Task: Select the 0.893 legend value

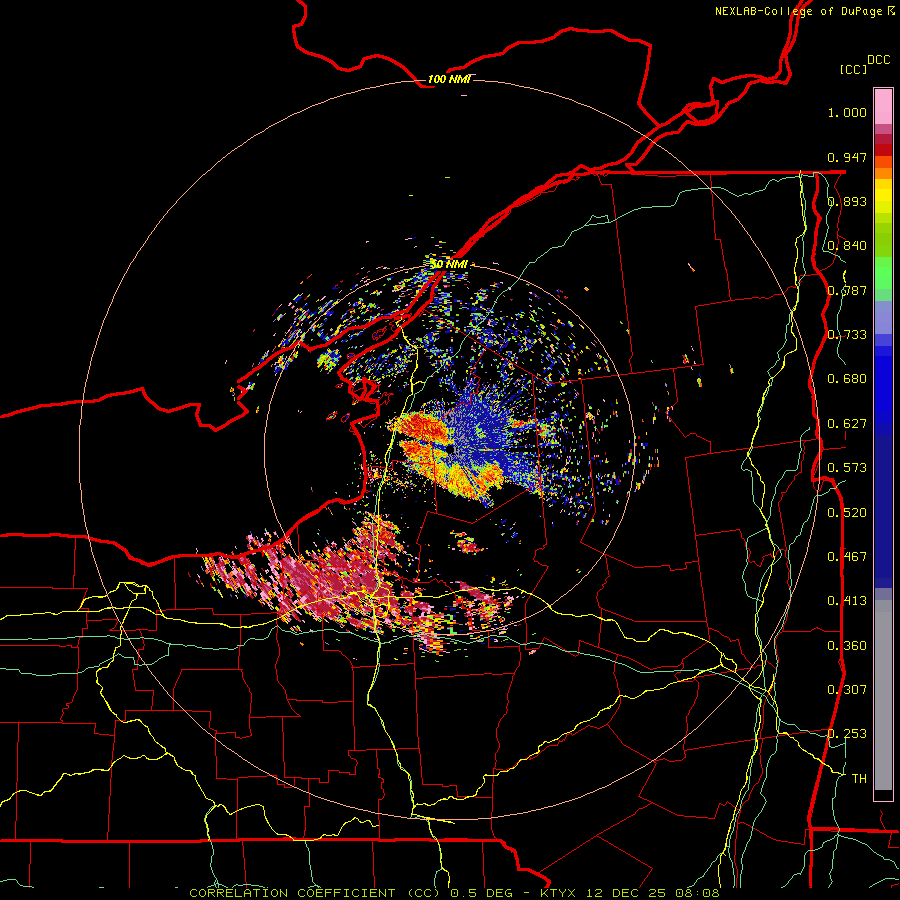Action: click(847, 201)
